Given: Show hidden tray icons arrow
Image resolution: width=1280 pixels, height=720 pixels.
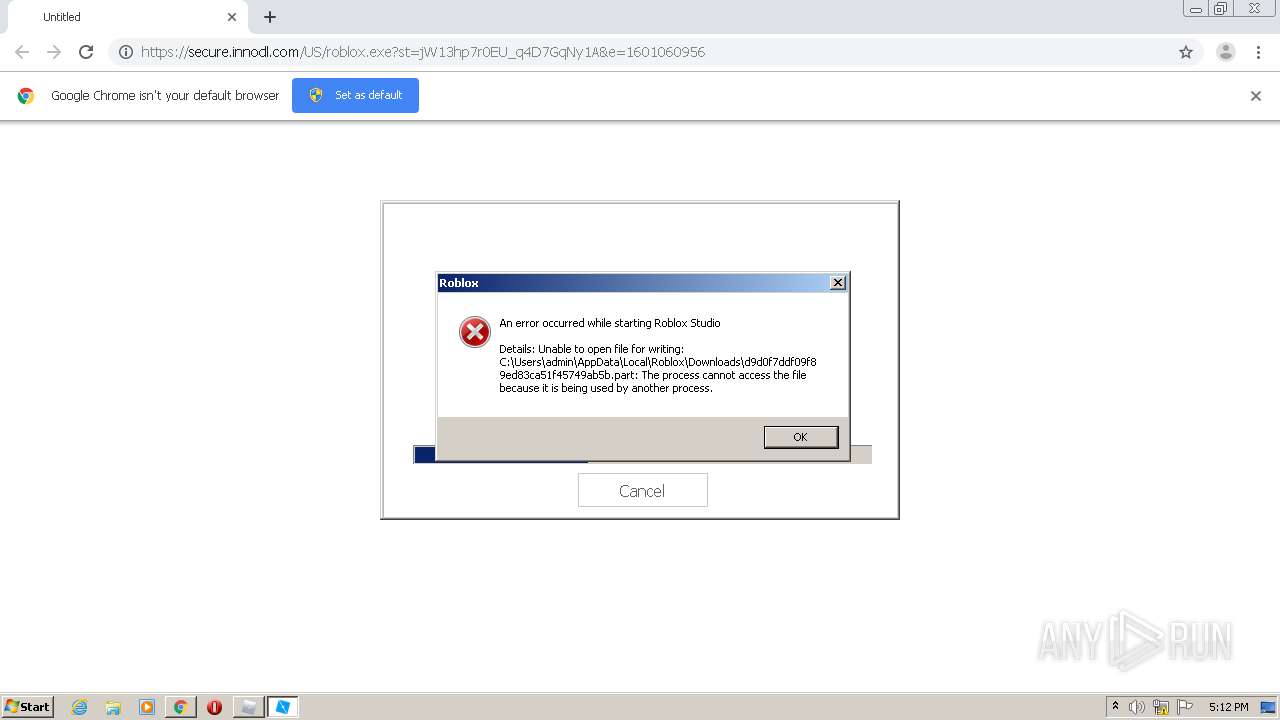Looking at the screenshot, I should [1115, 707].
